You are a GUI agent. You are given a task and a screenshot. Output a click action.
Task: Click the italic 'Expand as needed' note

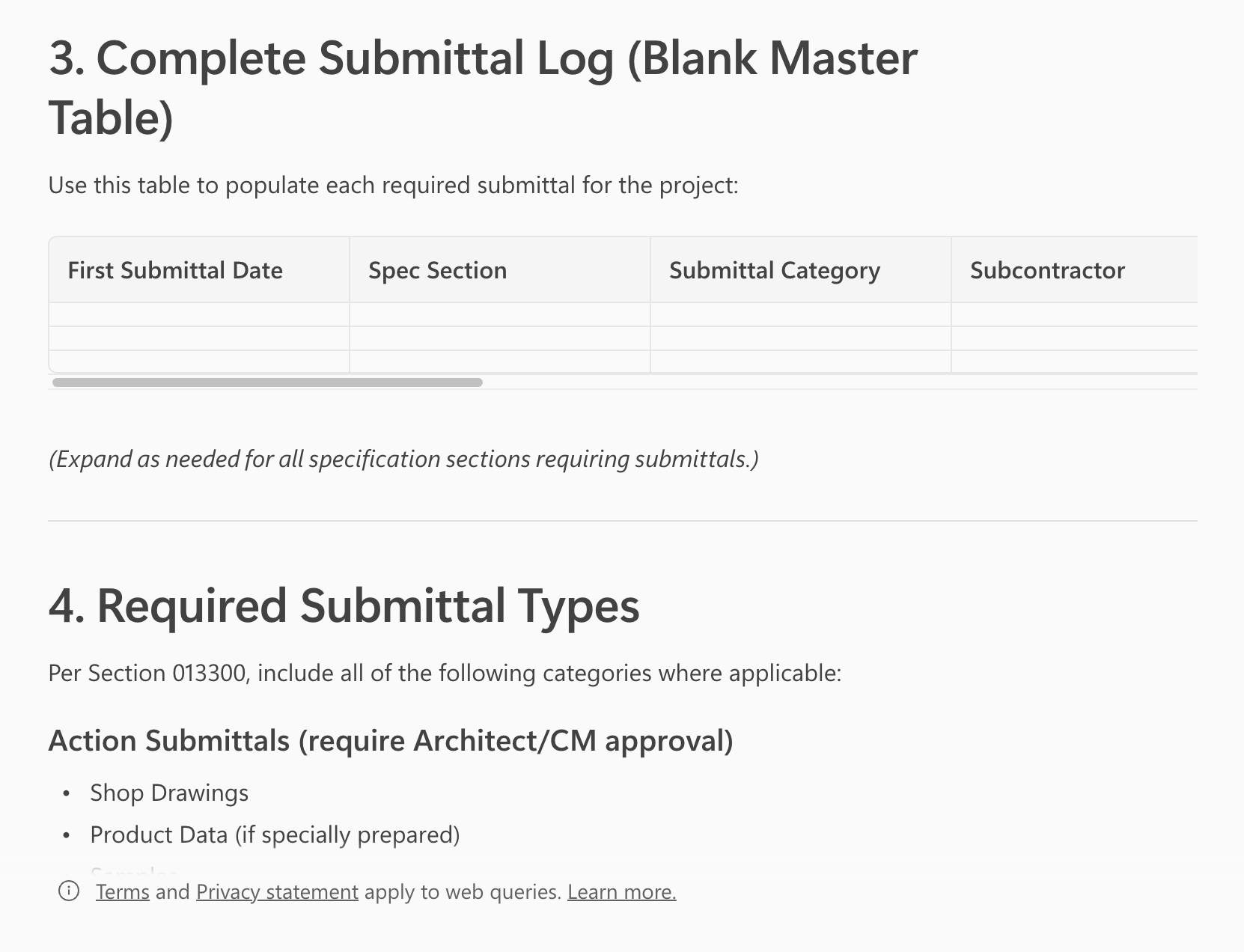click(x=403, y=459)
